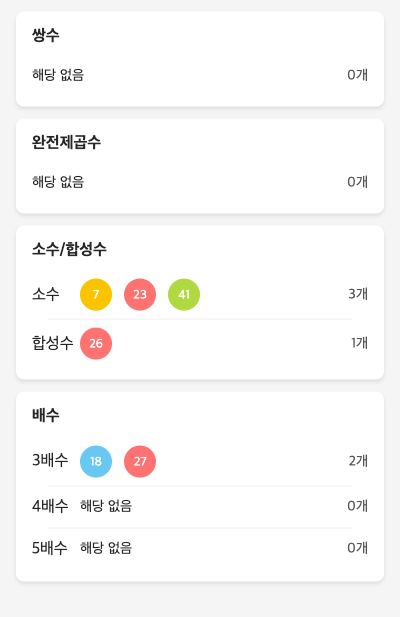Choose the 3배수 row label
The image size is (400, 617).
50,460
